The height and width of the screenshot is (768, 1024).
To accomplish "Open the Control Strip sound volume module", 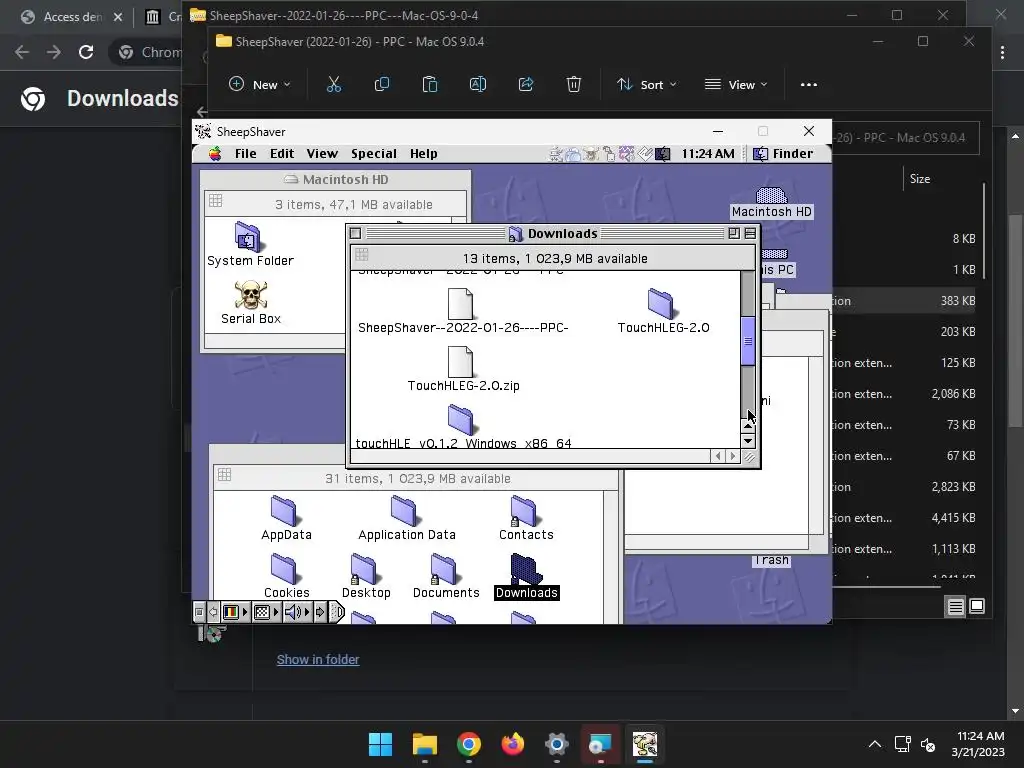I will coord(297,612).
